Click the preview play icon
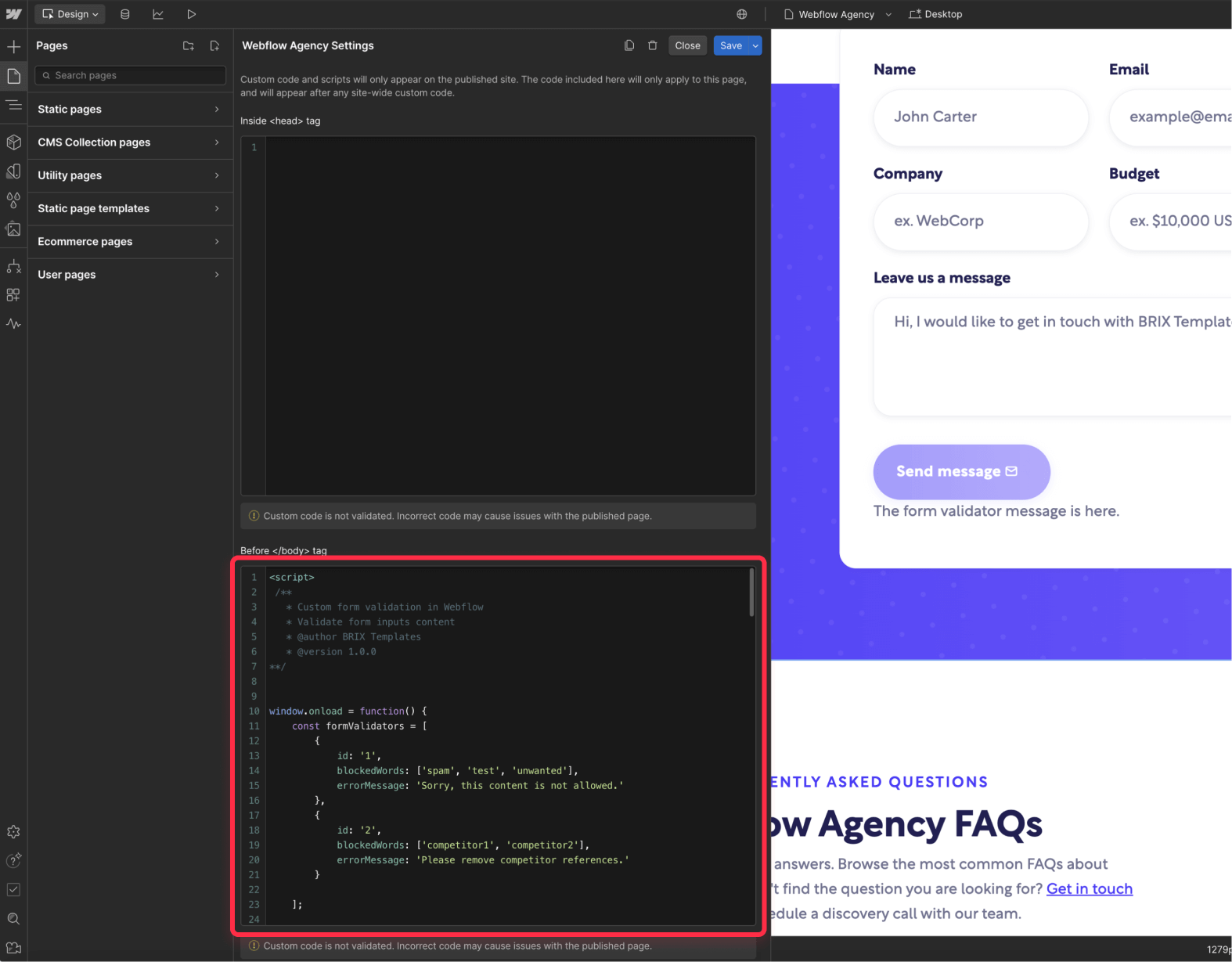Image resolution: width=1232 pixels, height=962 pixels. 191,14
